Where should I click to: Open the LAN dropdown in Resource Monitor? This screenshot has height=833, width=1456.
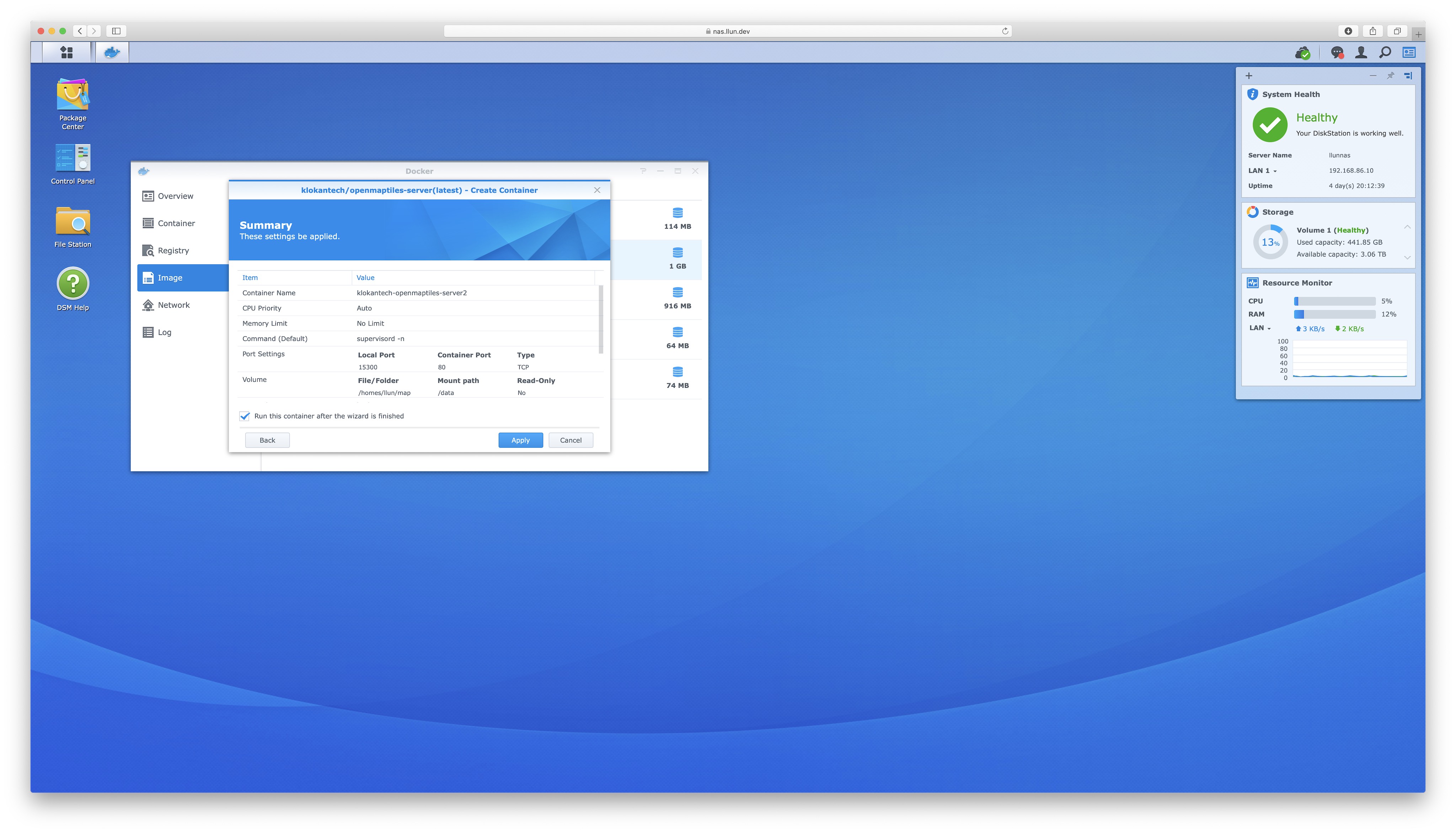click(x=1260, y=328)
